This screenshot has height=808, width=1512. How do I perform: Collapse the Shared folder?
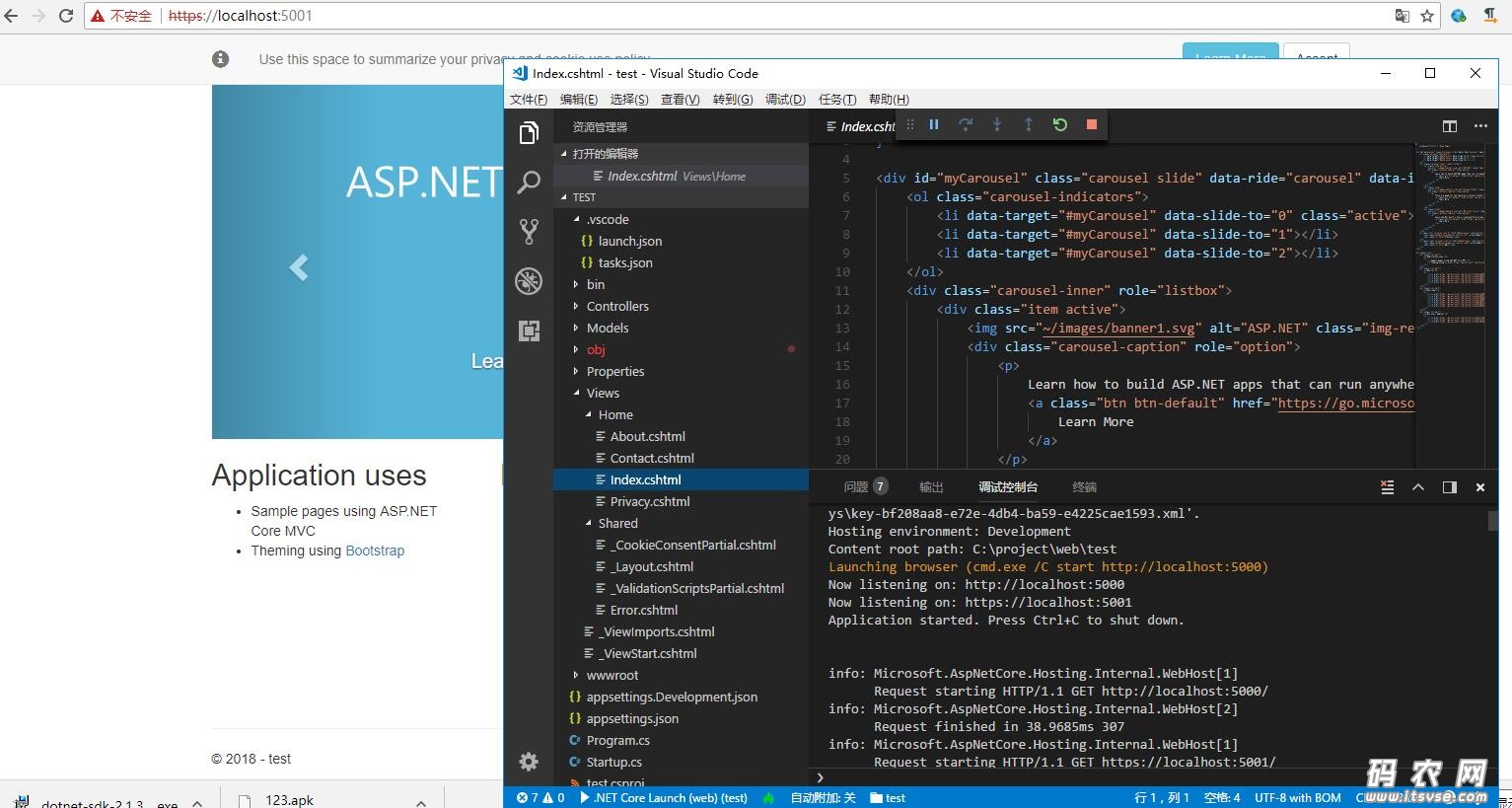pos(617,523)
